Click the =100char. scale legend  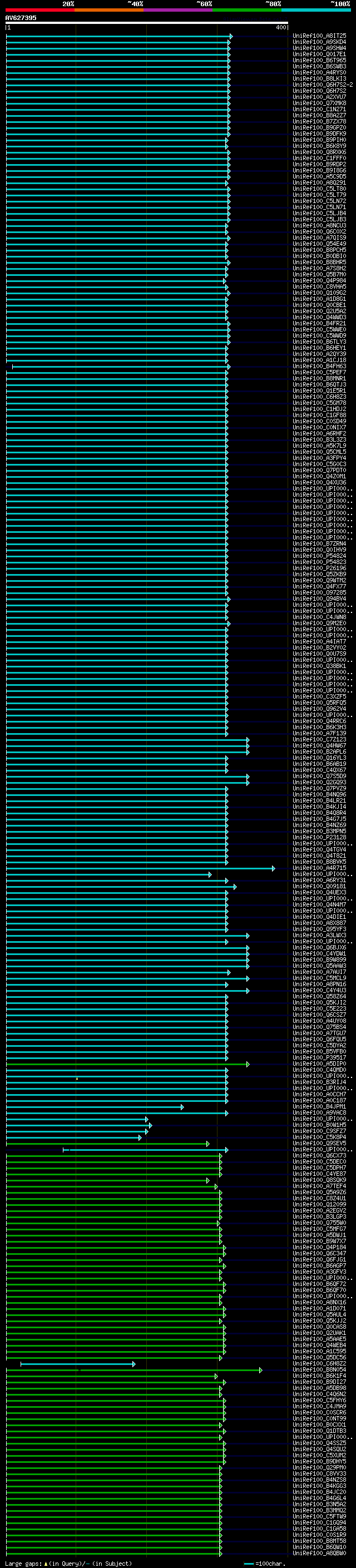click(x=264, y=1563)
